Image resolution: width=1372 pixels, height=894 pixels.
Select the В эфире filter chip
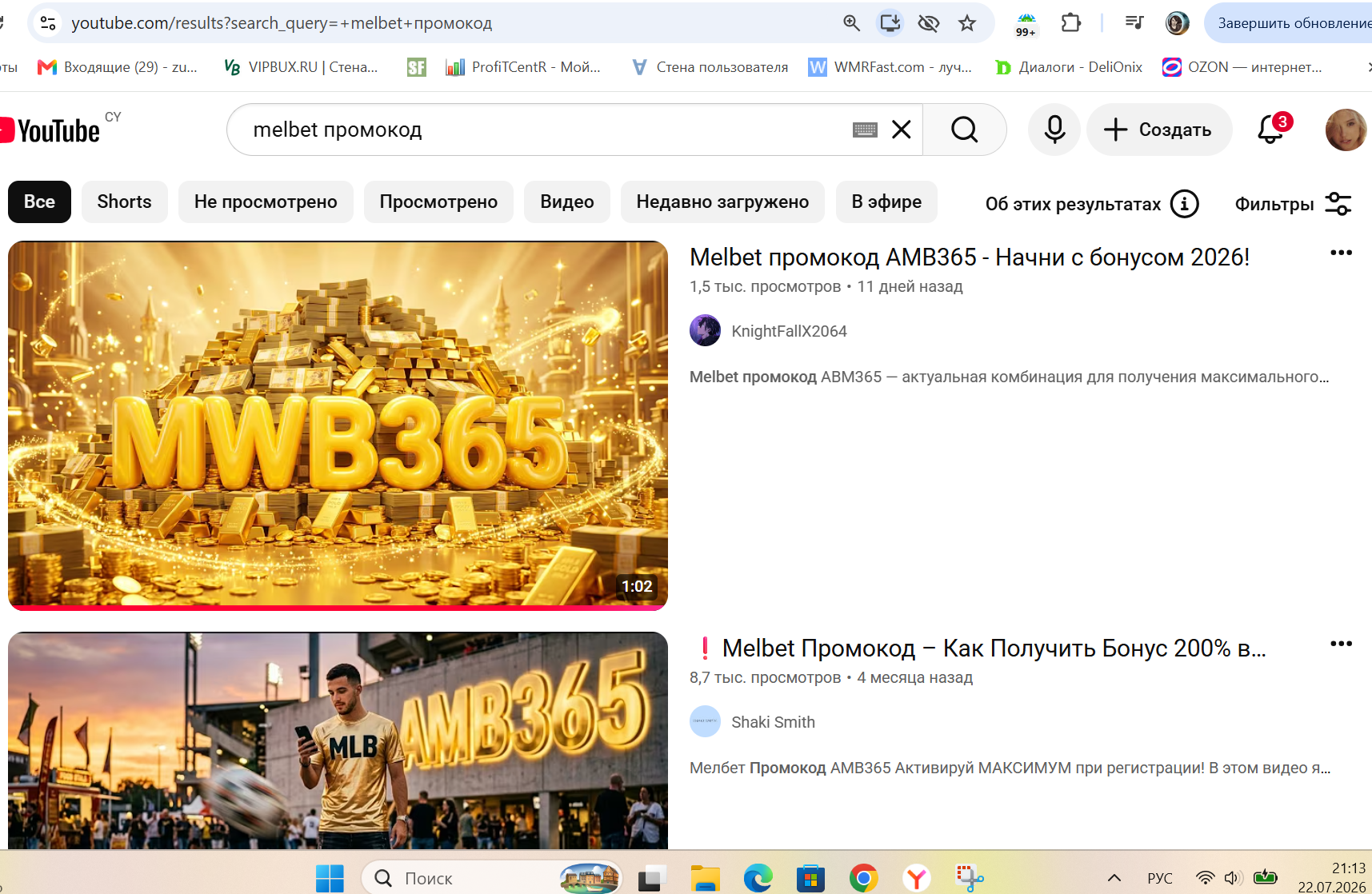pos(886,202)
